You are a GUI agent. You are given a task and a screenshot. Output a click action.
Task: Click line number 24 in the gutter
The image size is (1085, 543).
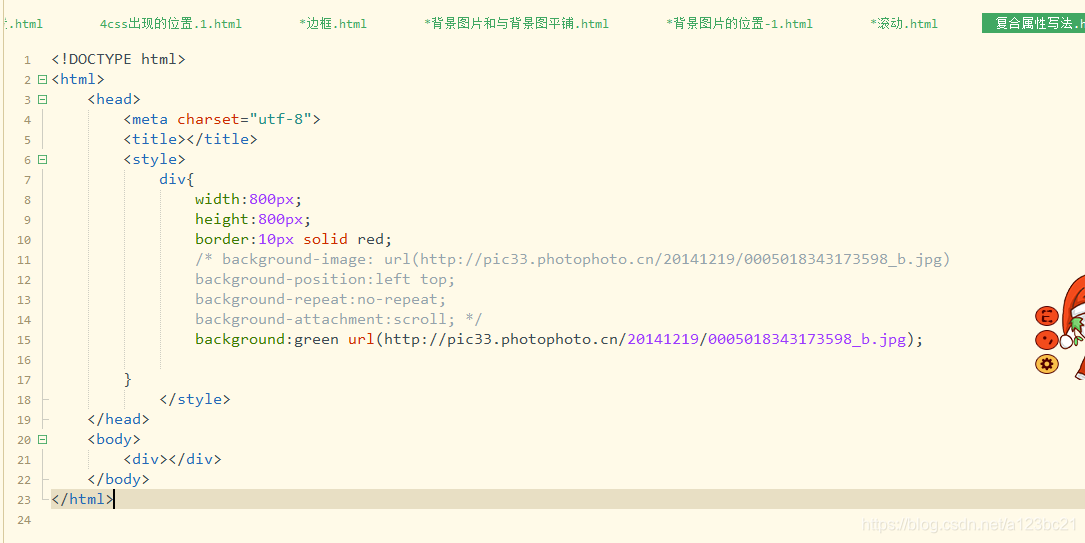[24, 519]
